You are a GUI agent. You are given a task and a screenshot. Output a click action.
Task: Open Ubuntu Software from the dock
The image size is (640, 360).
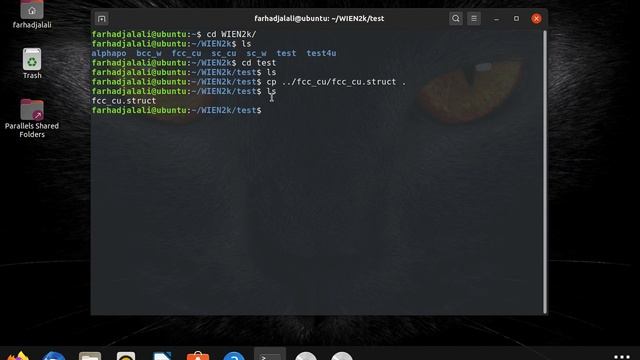198,356
